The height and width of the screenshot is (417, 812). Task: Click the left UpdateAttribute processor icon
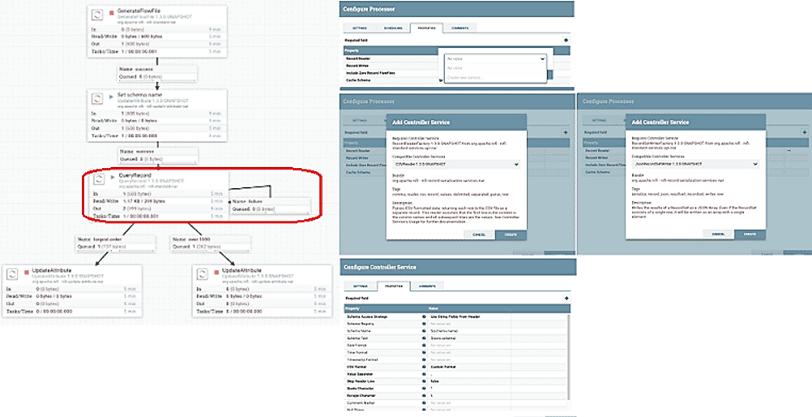pyautogui.click(x=13, y=273)
